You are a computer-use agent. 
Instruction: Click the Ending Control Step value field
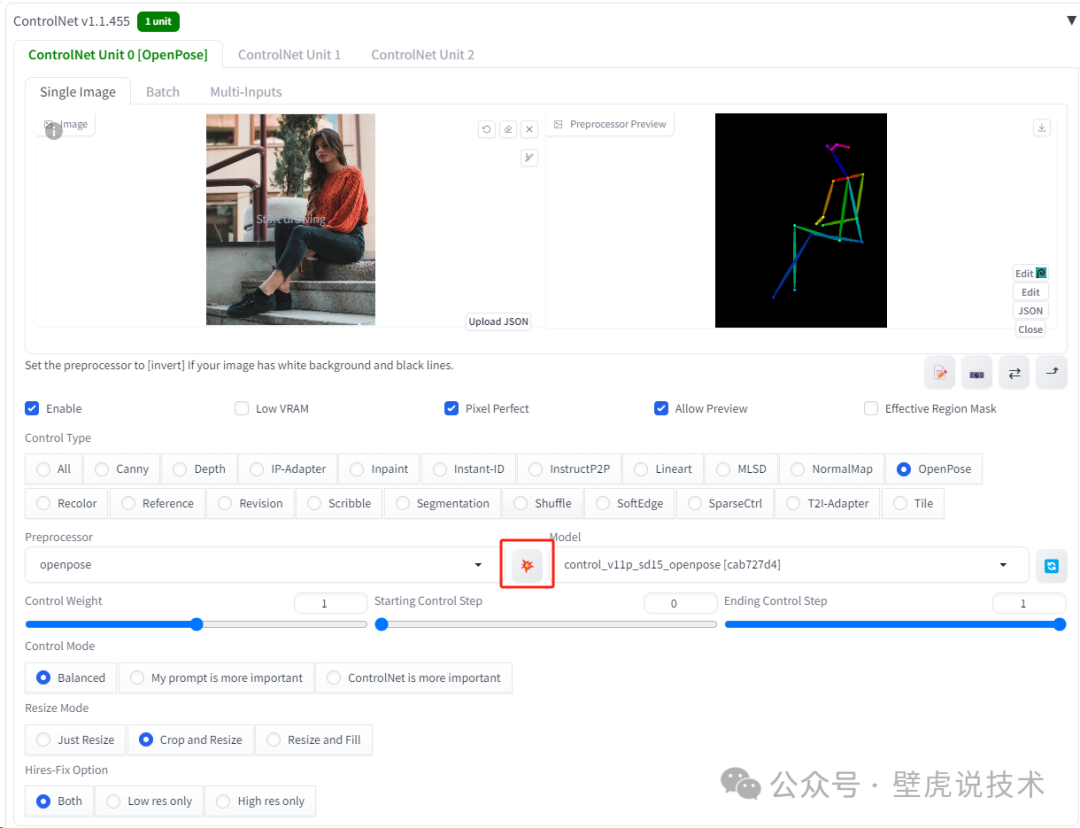[x=1029, y=603]
